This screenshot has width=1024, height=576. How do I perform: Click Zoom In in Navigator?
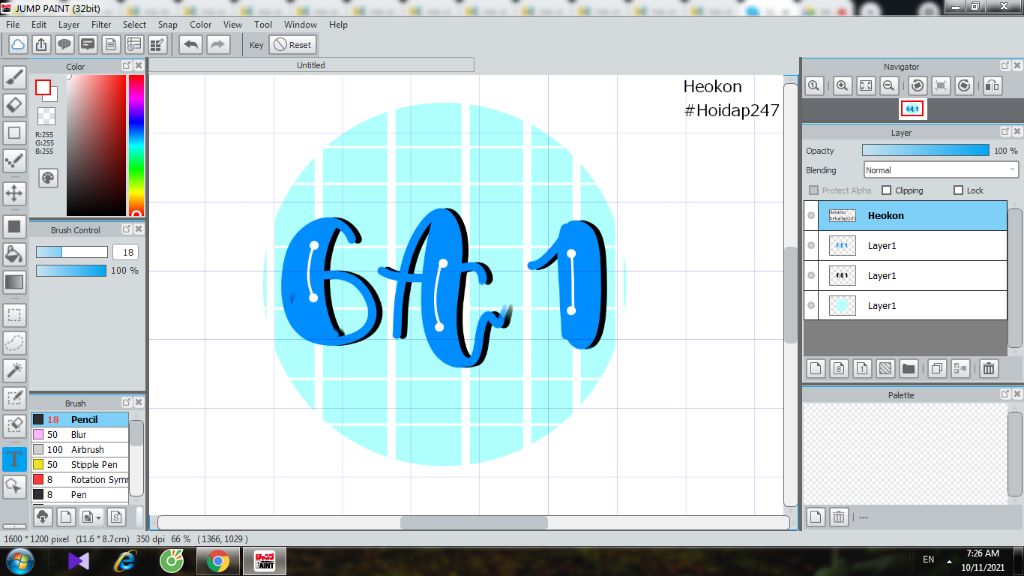(842, 86)
